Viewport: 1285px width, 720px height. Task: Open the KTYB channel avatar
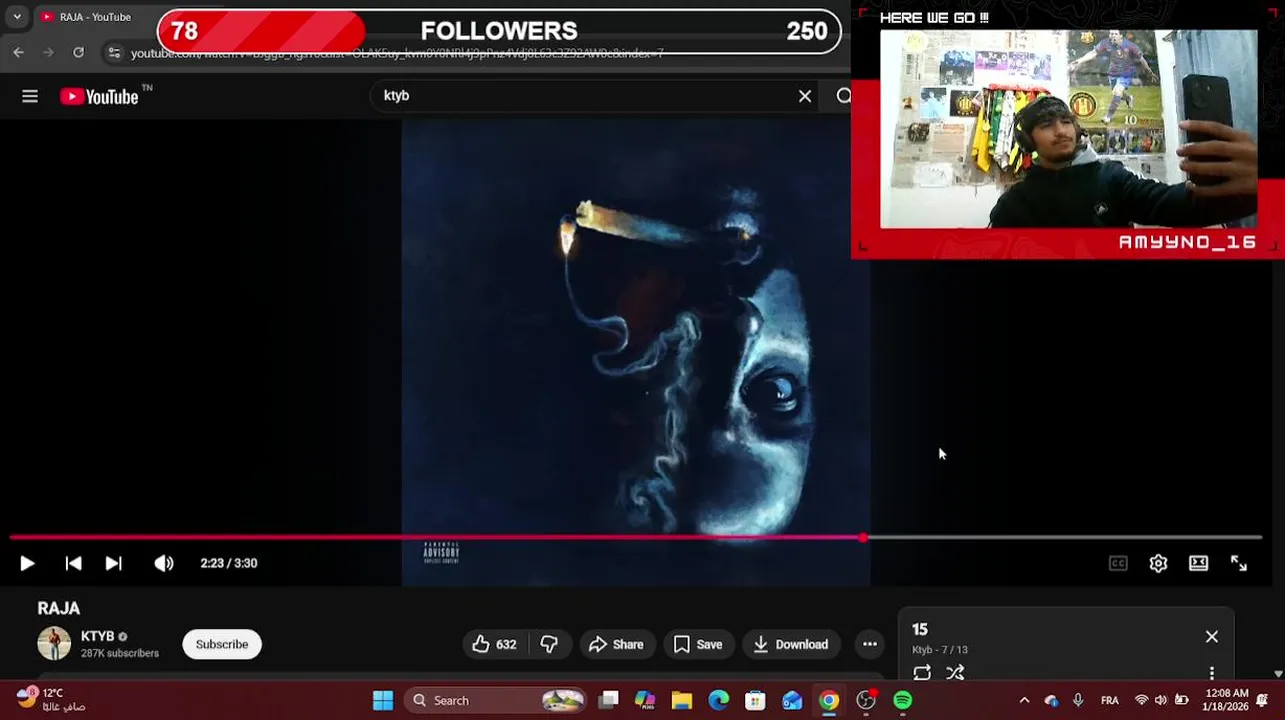pos(54,644)
